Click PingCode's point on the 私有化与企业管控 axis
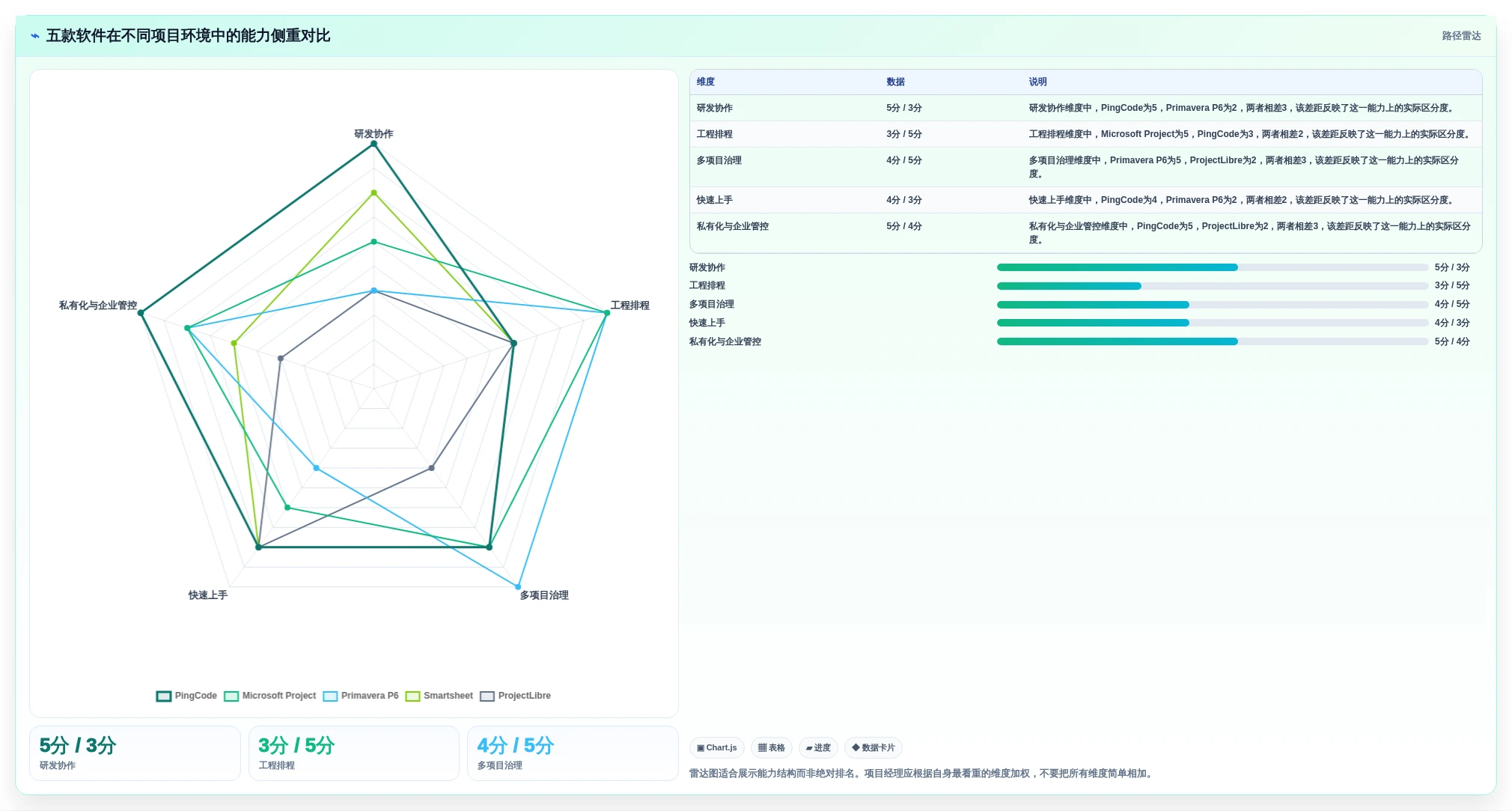This screenshot has height=811, width=1512. click(x=141, y=313)
